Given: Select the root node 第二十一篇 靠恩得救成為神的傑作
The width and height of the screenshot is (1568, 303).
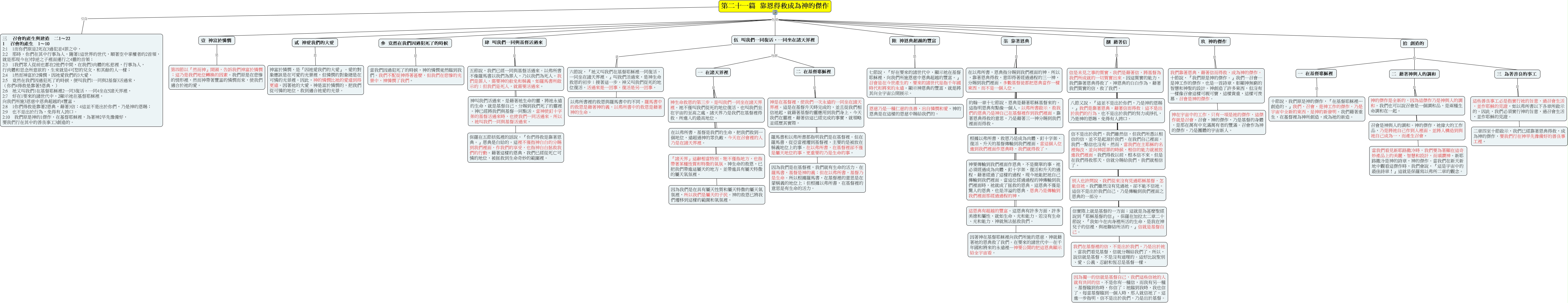Looking at the screenshot, I should coord(775,5).
